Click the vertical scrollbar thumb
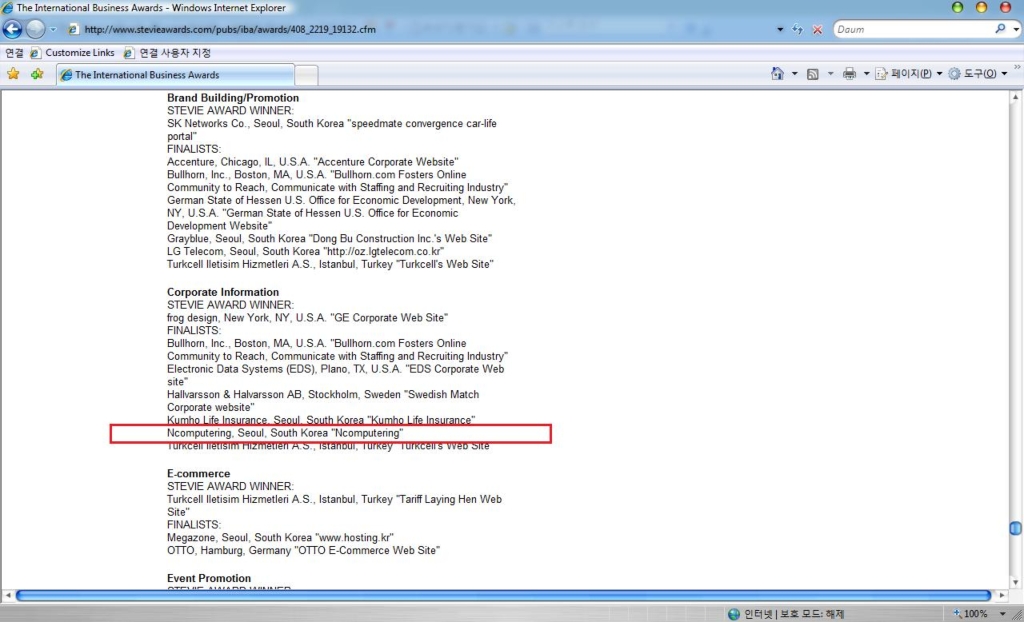 [x=1016, y=528]
